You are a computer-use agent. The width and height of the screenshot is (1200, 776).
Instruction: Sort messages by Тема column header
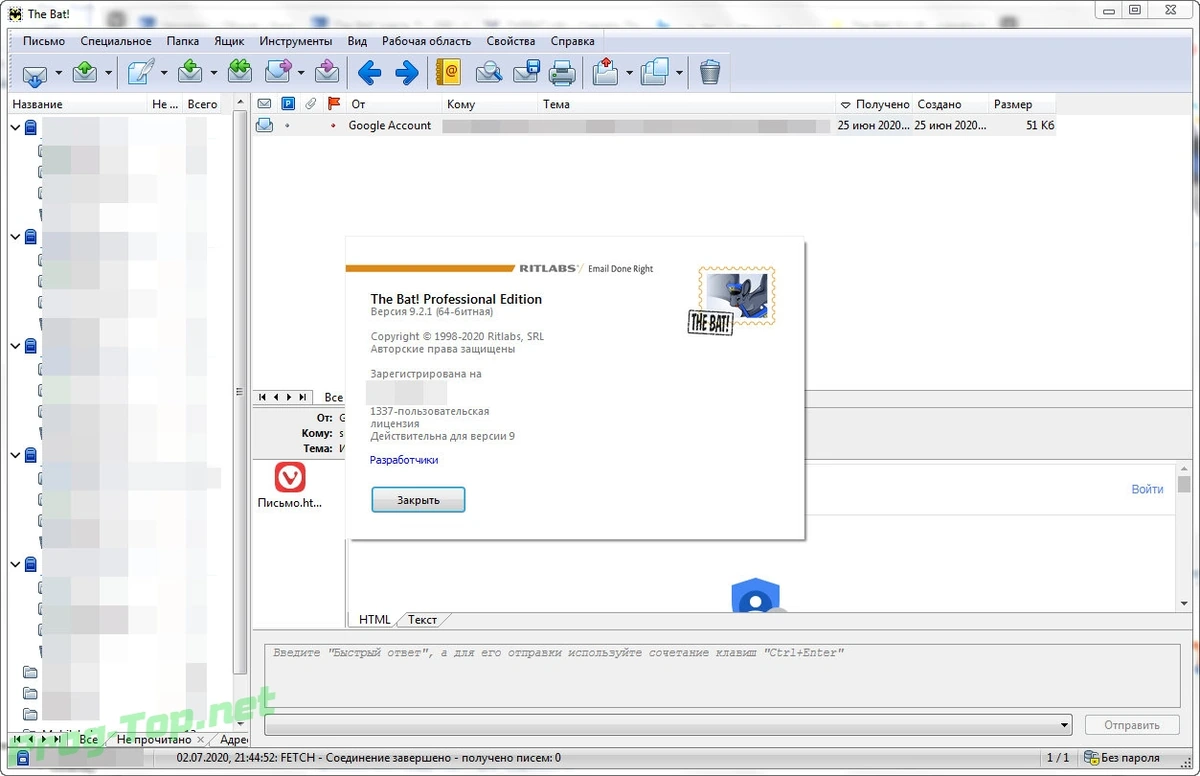[x=686, y=104]
